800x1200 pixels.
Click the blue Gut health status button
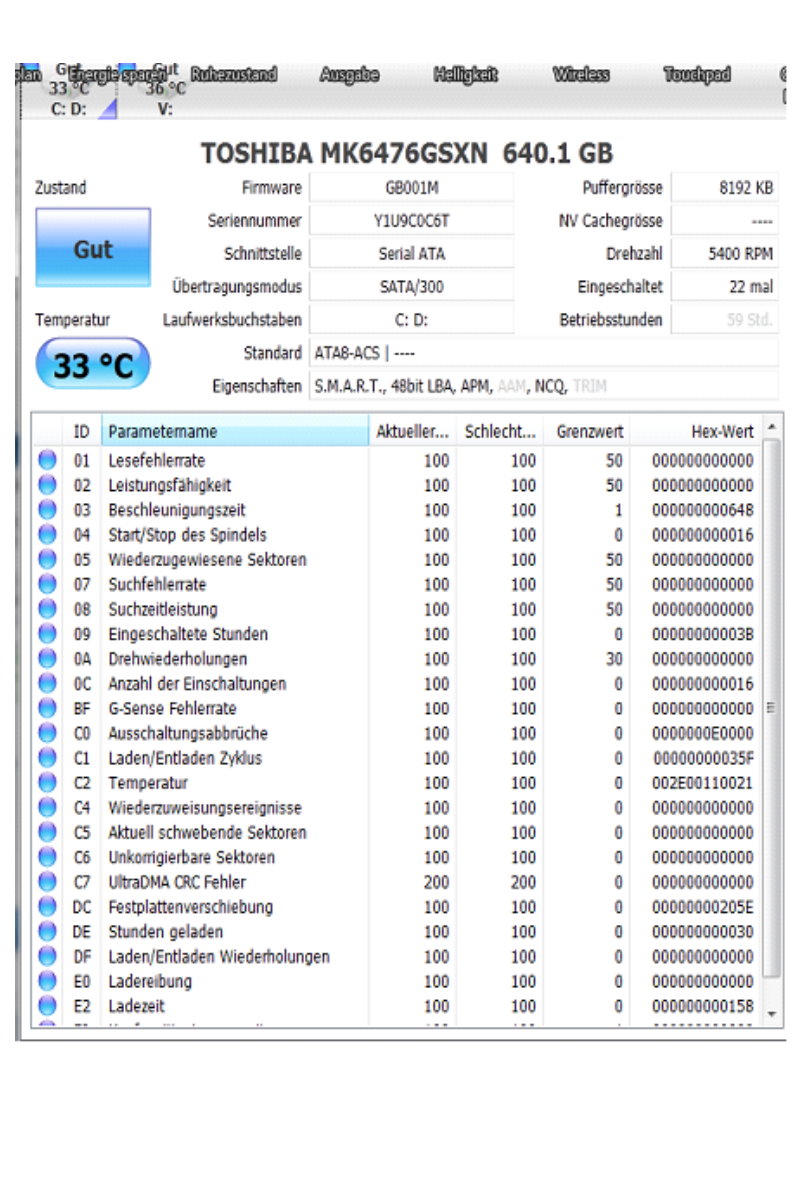[x=93, y=248]
